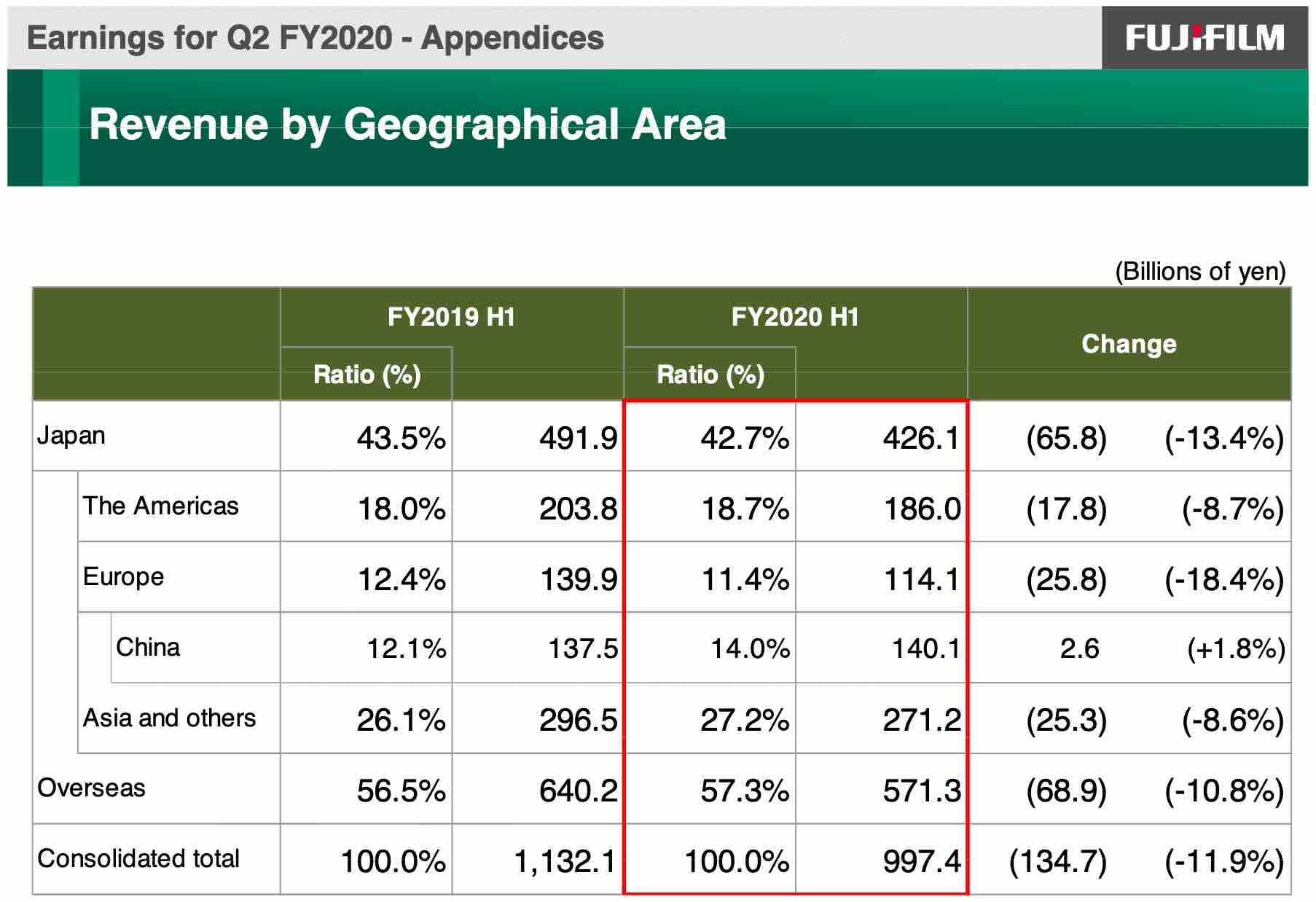Viewport: 1316px width, 902px height.
Task: Click the 'Consolidated total' row label
Action: pyautogui.click(x=138, y=858)
